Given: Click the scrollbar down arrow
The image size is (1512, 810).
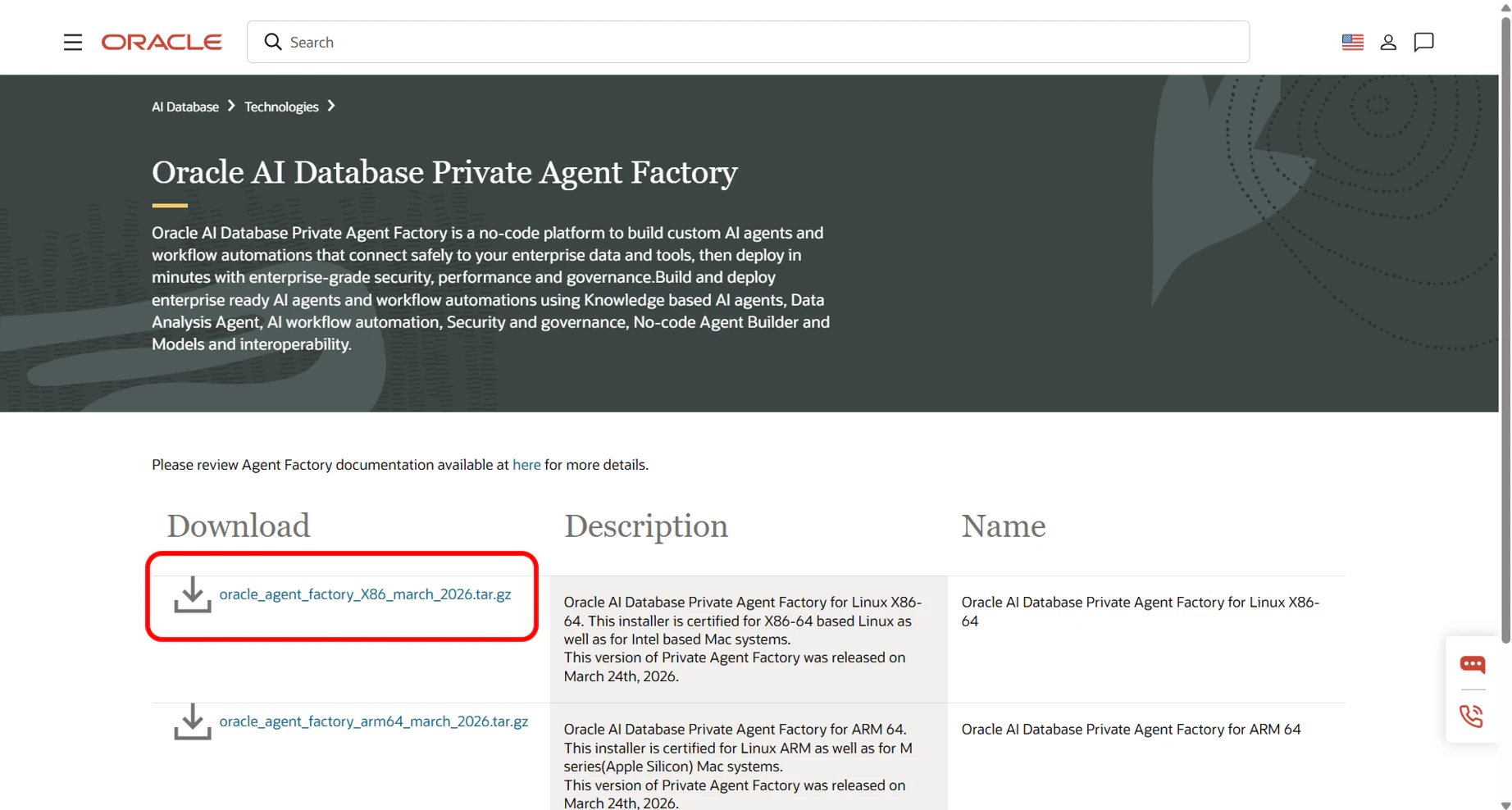Looking at the screenshot, I should click(1505, 805).
